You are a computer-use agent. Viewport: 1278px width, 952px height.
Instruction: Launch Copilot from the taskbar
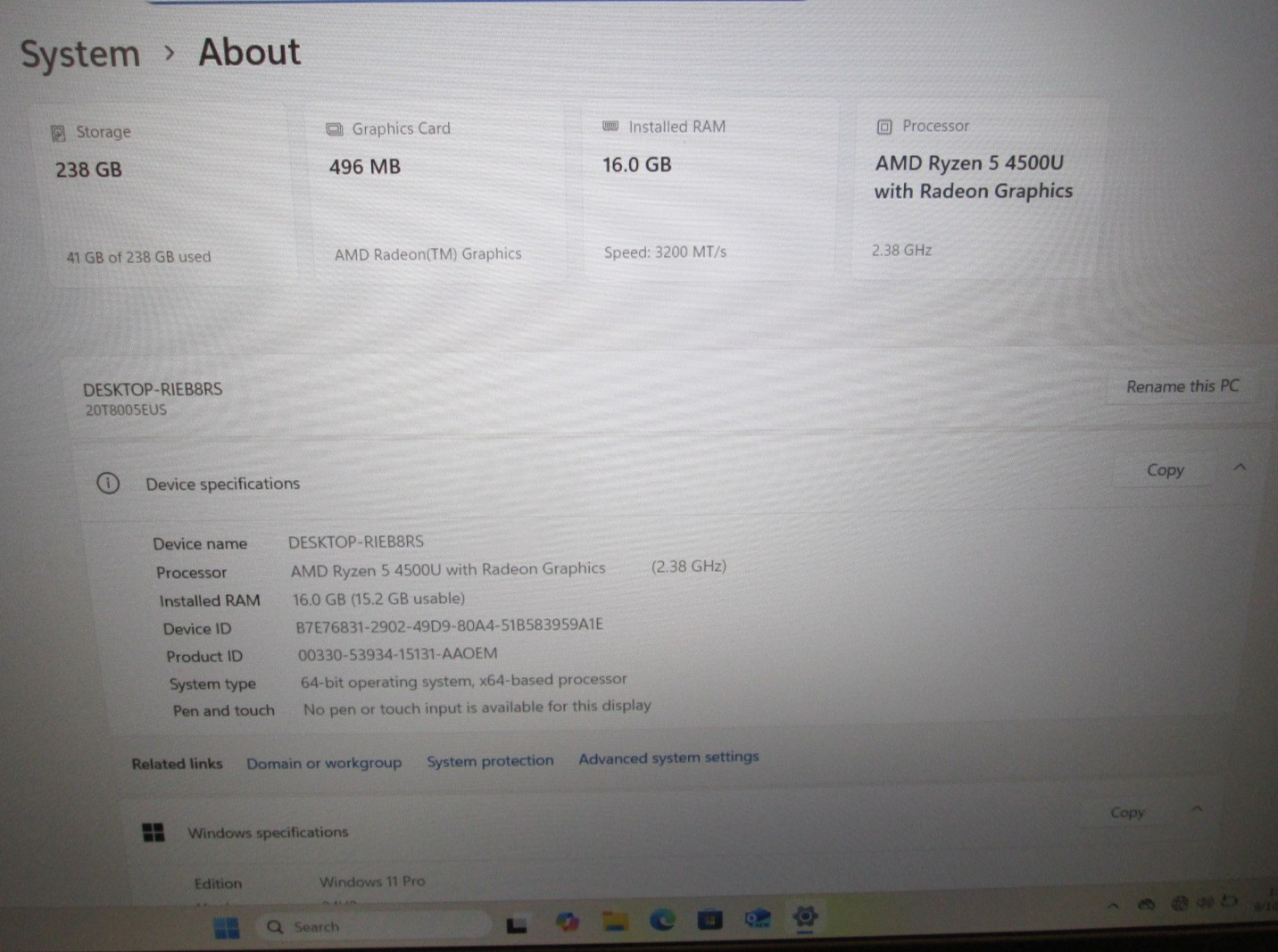(x=566, y=921)
